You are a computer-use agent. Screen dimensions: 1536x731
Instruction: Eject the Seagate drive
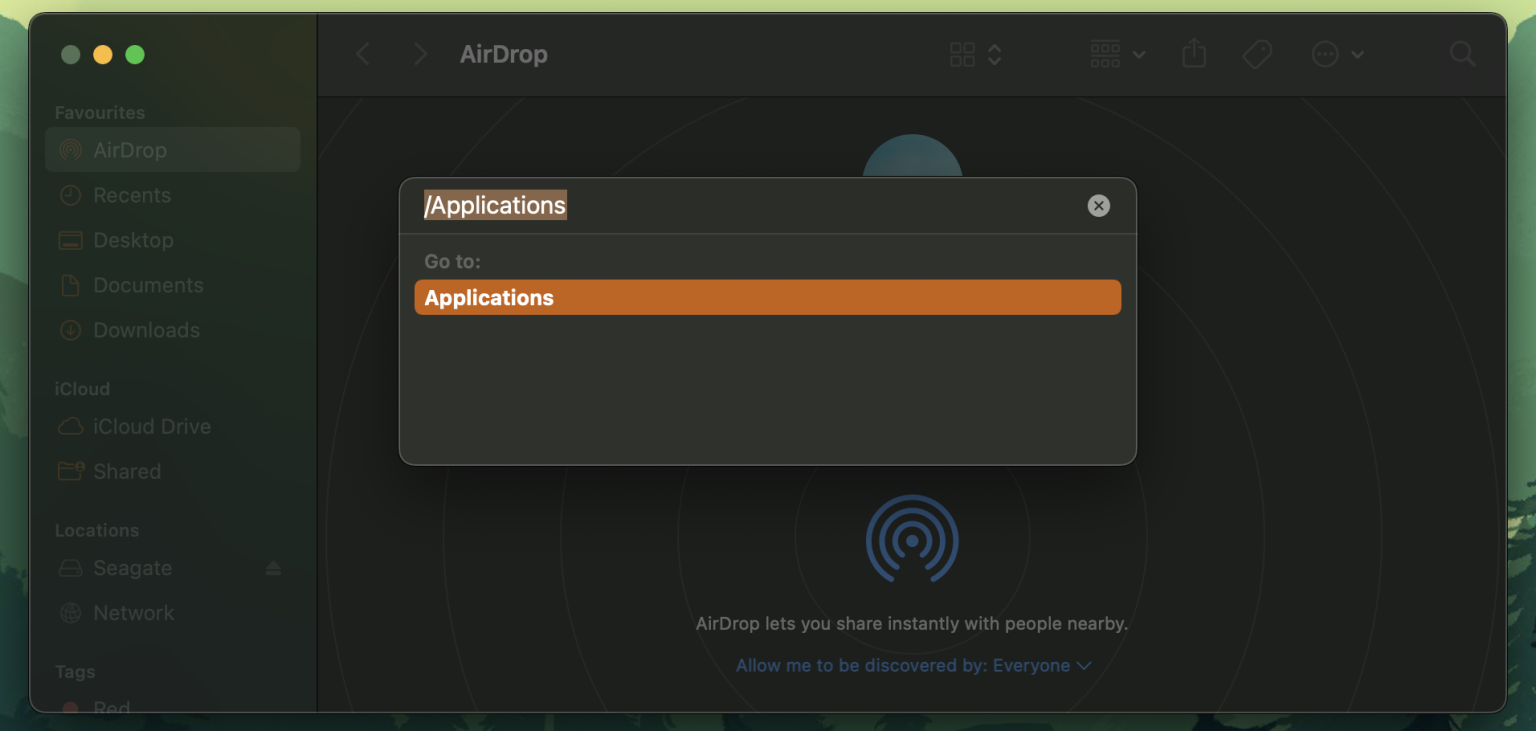click(x=273, y=568)
